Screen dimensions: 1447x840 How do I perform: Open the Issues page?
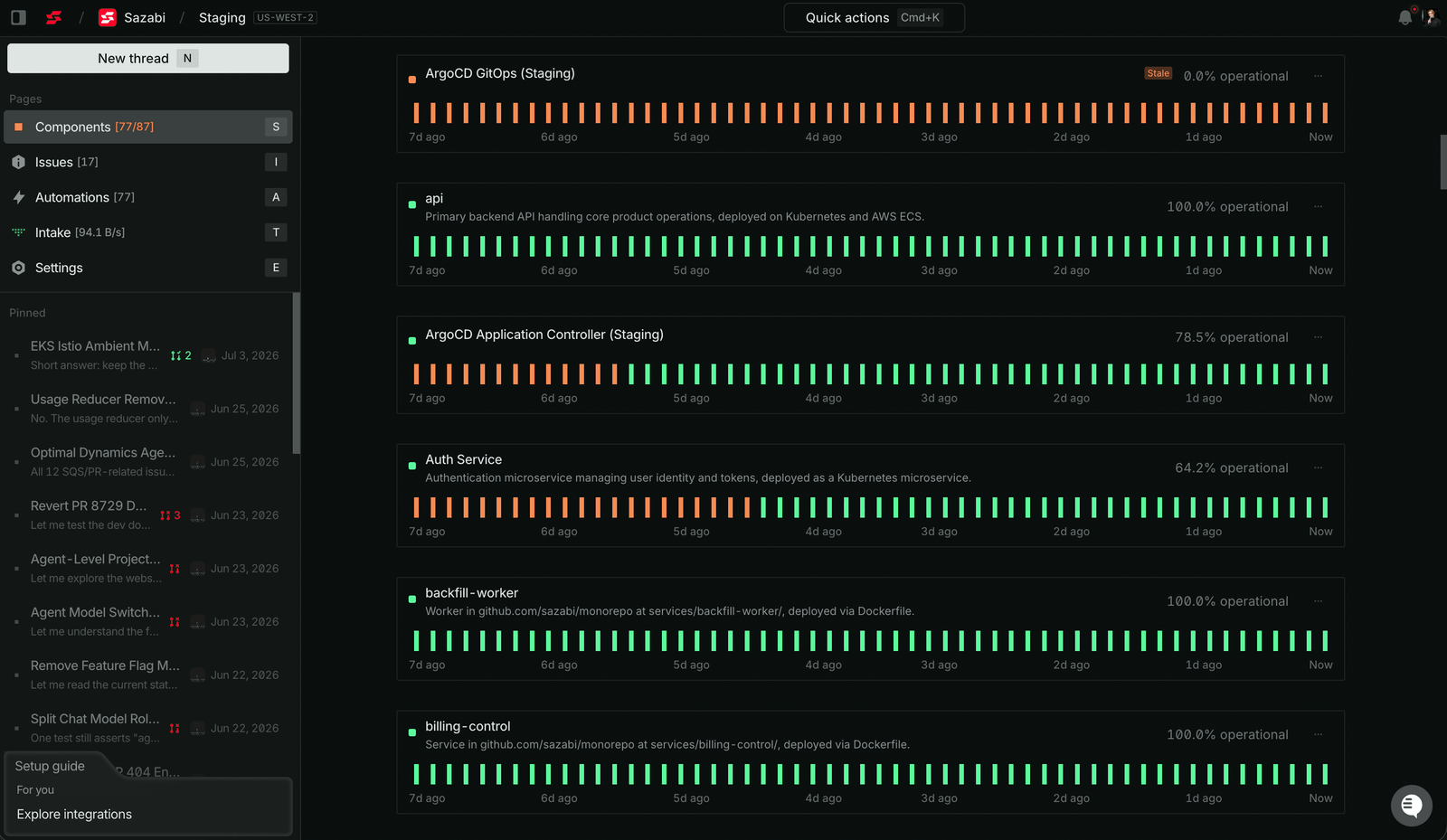[148, 162]
